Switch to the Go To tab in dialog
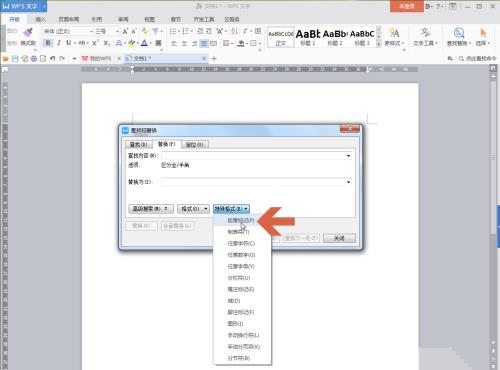500x370 pixels. (x=194, y=144)
